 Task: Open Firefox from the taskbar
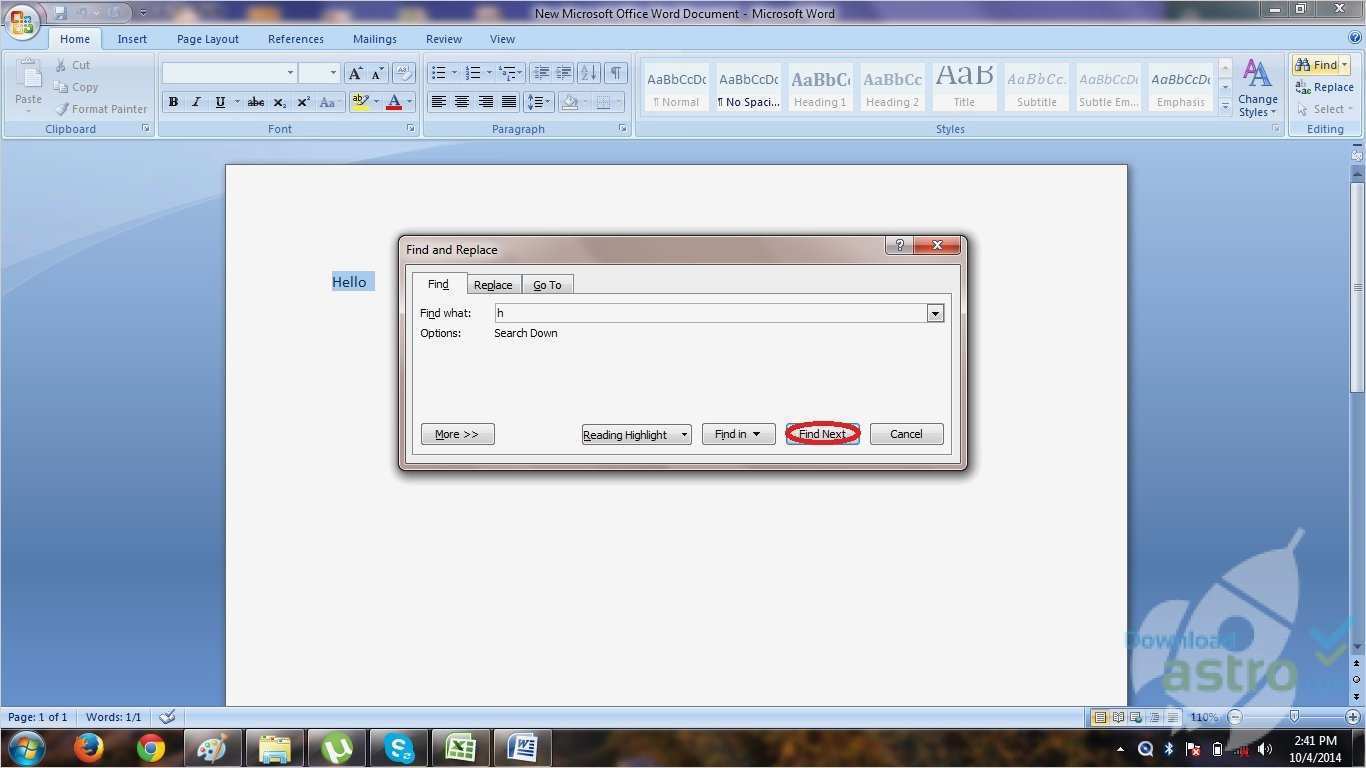click(89, 747)
